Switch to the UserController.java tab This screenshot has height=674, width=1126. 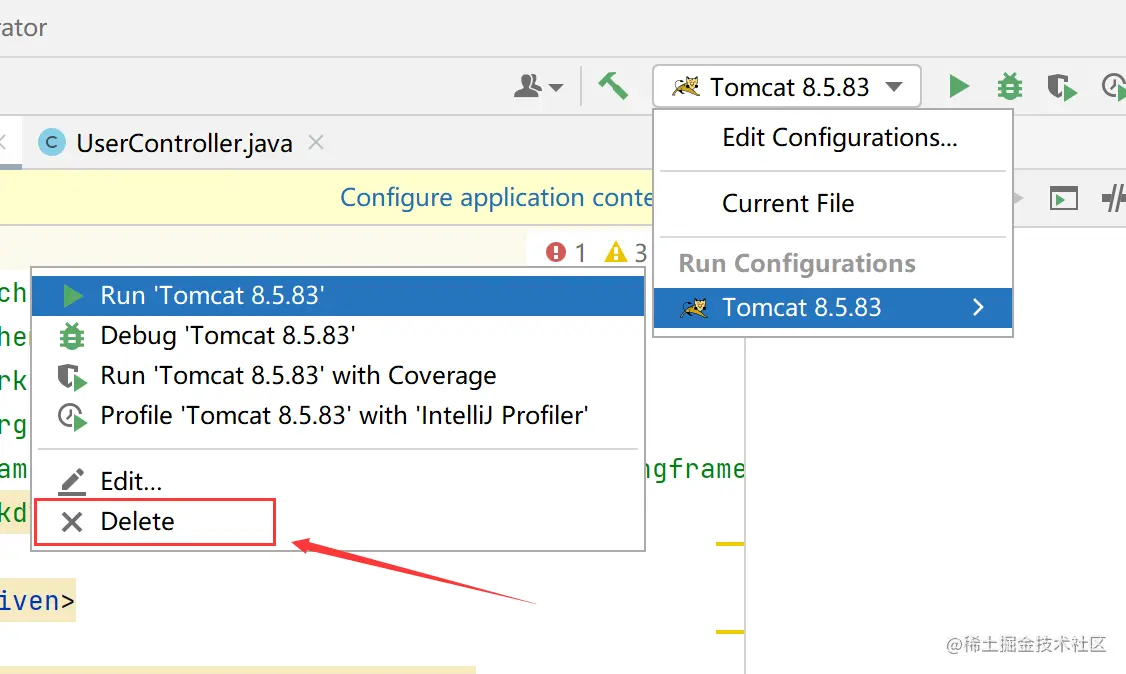[x=184, y=143]
